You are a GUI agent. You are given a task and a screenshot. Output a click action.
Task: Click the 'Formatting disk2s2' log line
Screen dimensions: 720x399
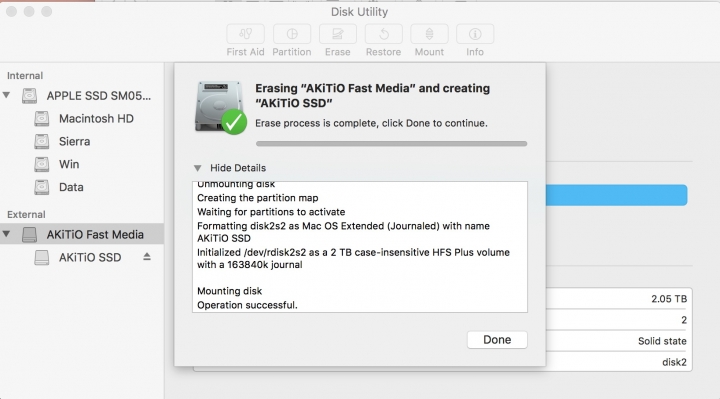(x=343, y=232)
